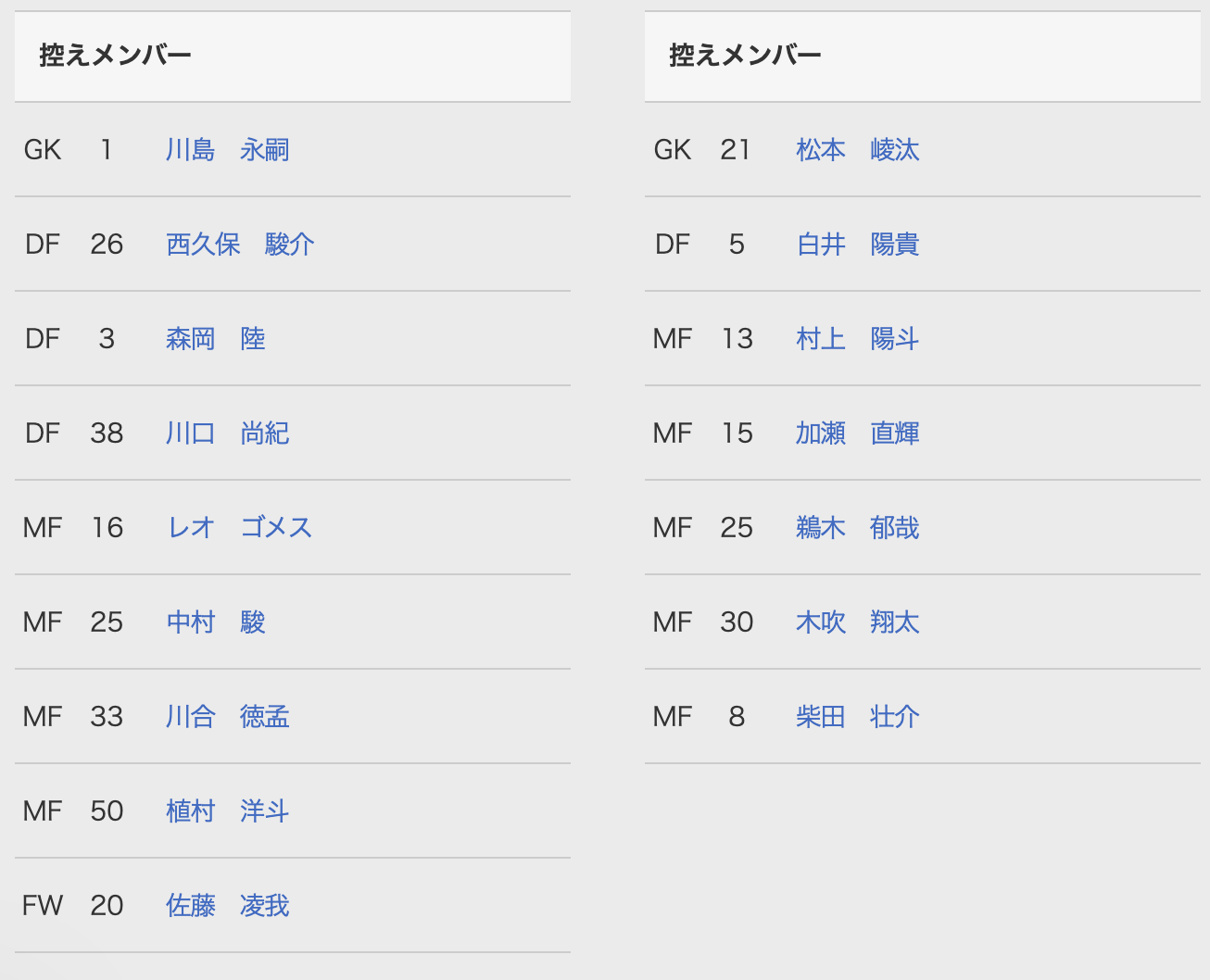Screen dimensions: 1210x980
Task: Click the 加瀬 直輝 link
Action: coord(857,433)
